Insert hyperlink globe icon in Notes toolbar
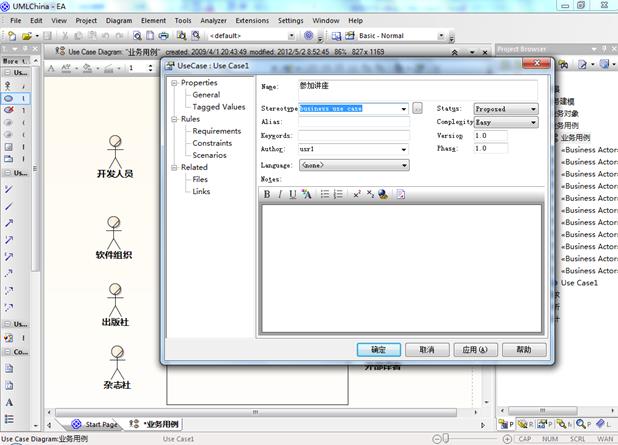618x445 pixels. coord(383,194)
